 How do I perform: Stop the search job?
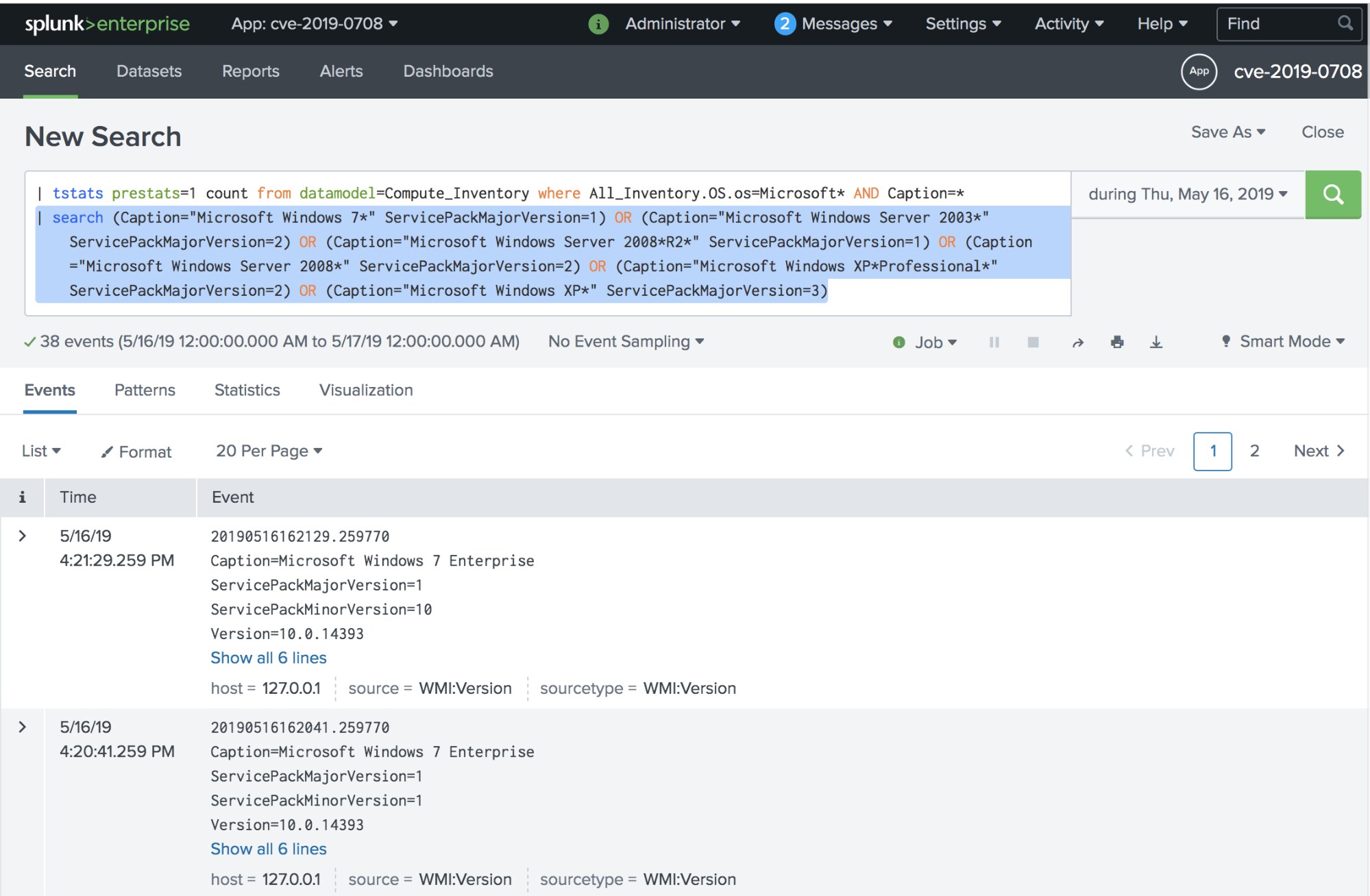(x=1033, y=342)
